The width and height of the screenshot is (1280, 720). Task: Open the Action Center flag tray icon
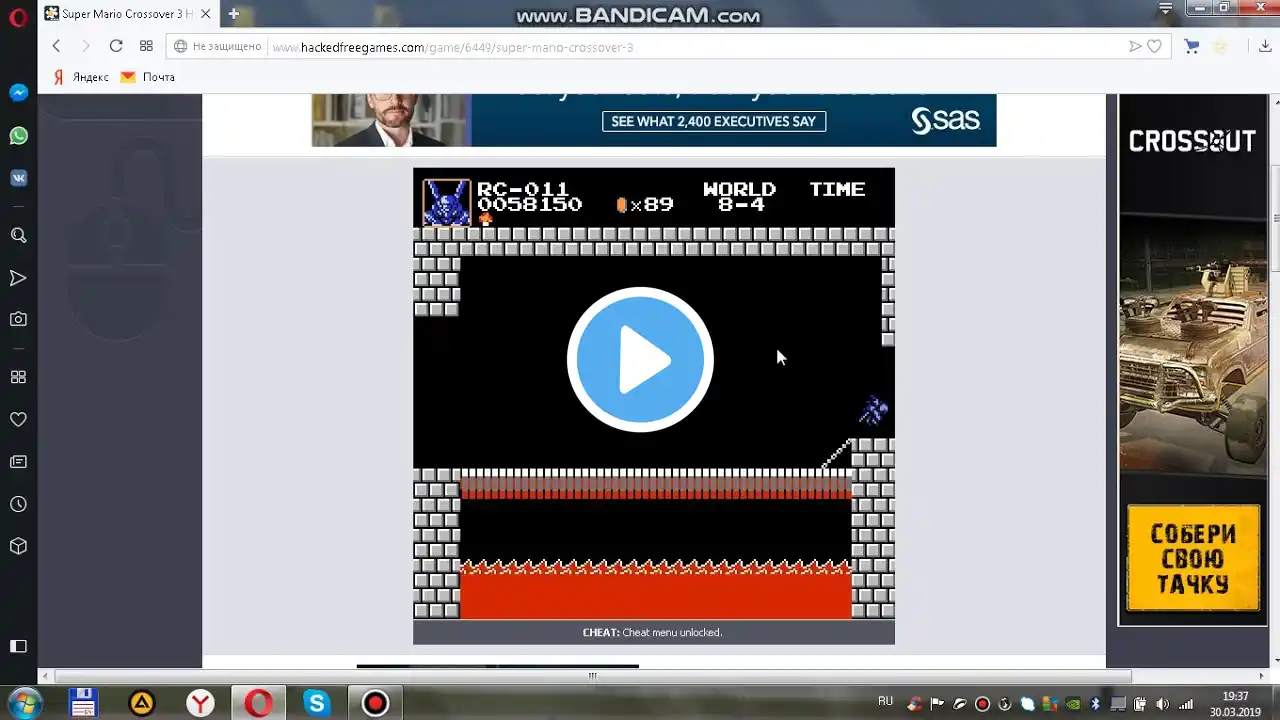point(936,703)
